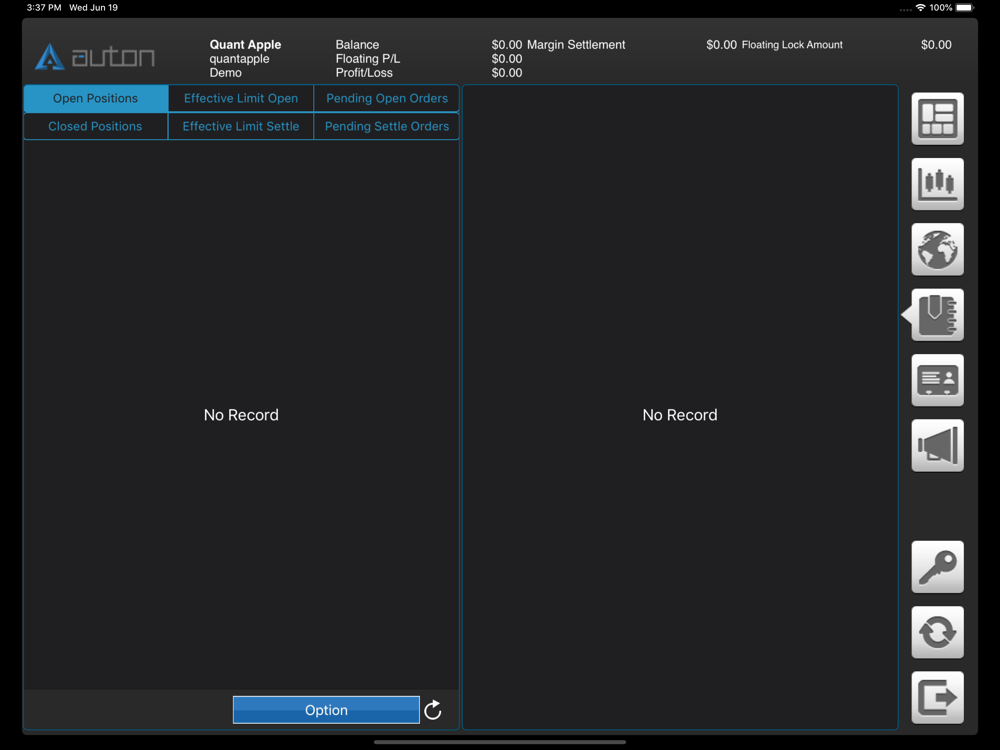Select the Closed Positions tab
Screen dimensions: 1000x750
(x=96, y=126)
